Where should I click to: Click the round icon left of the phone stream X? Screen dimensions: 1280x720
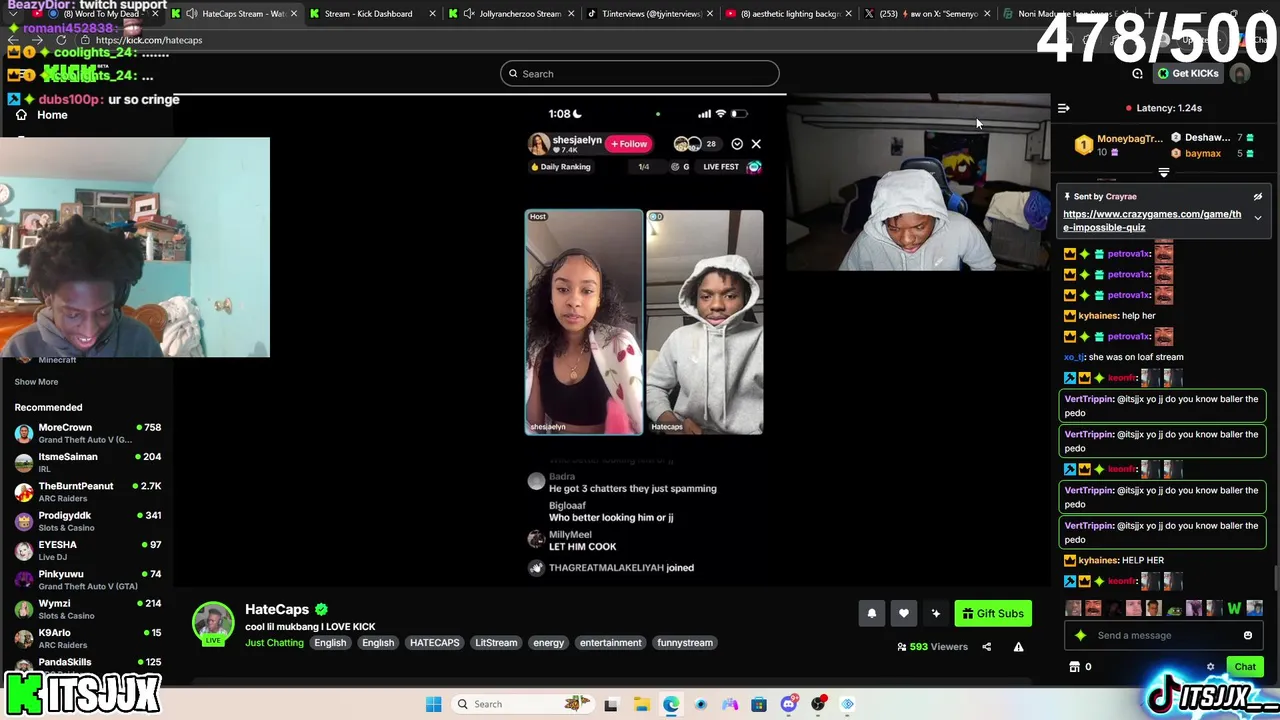click(737, 144)
